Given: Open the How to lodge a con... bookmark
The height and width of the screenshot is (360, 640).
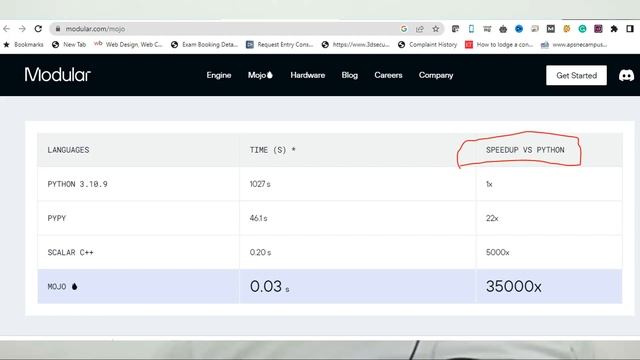Looking at the screenshot, I should tap(499, 44).
